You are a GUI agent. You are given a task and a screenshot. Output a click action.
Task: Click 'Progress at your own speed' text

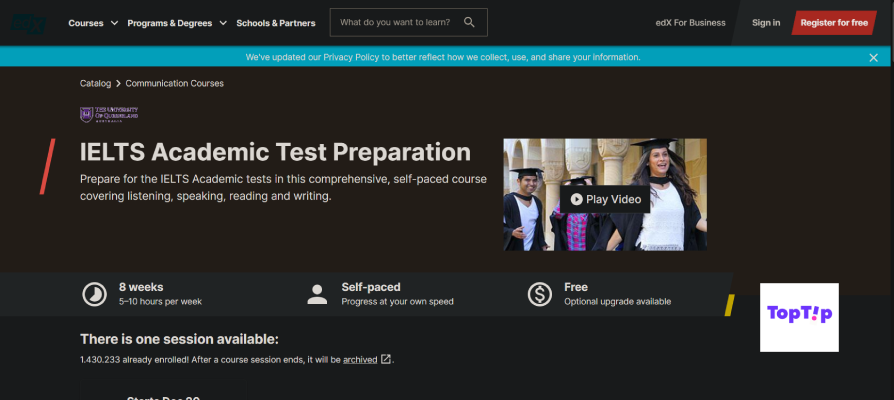click(x=397, y=301)
